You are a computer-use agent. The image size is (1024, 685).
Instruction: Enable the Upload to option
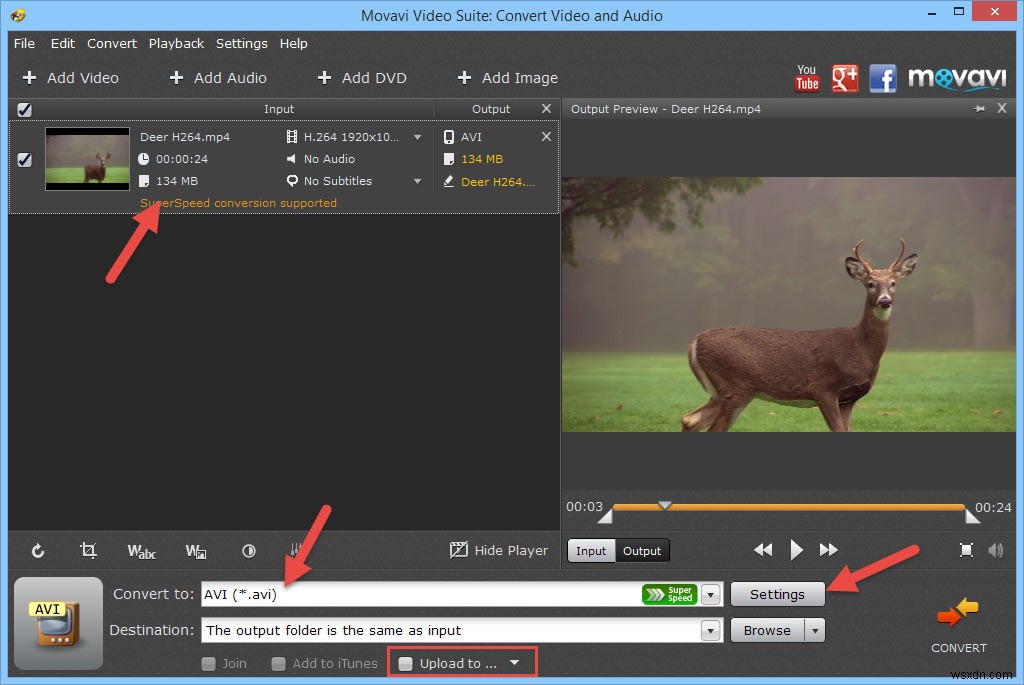(x=404, y=662)
